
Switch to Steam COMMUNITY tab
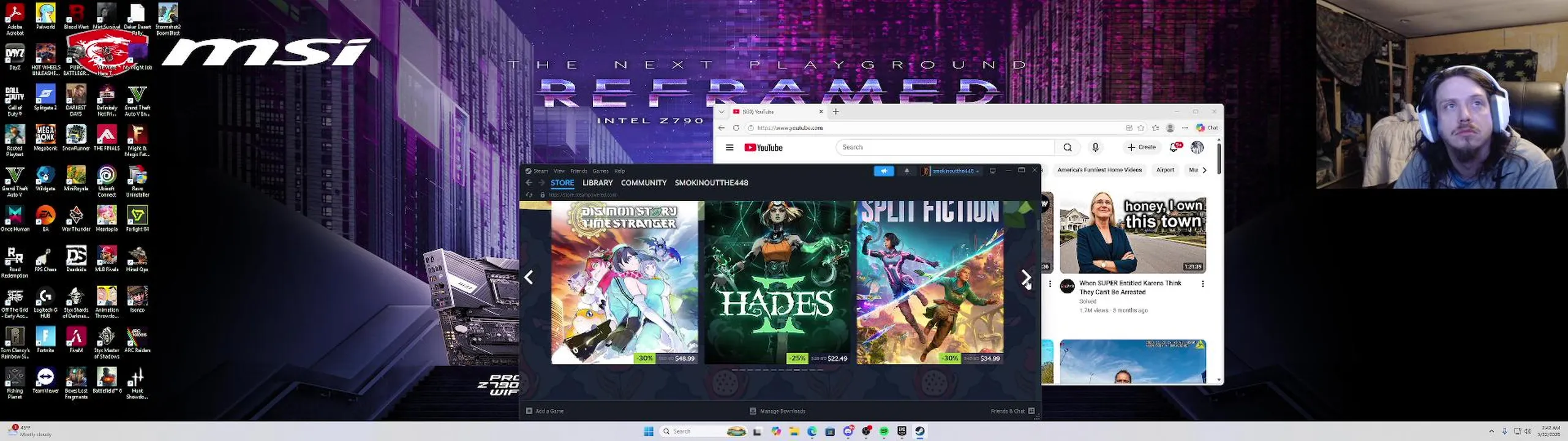644,183
